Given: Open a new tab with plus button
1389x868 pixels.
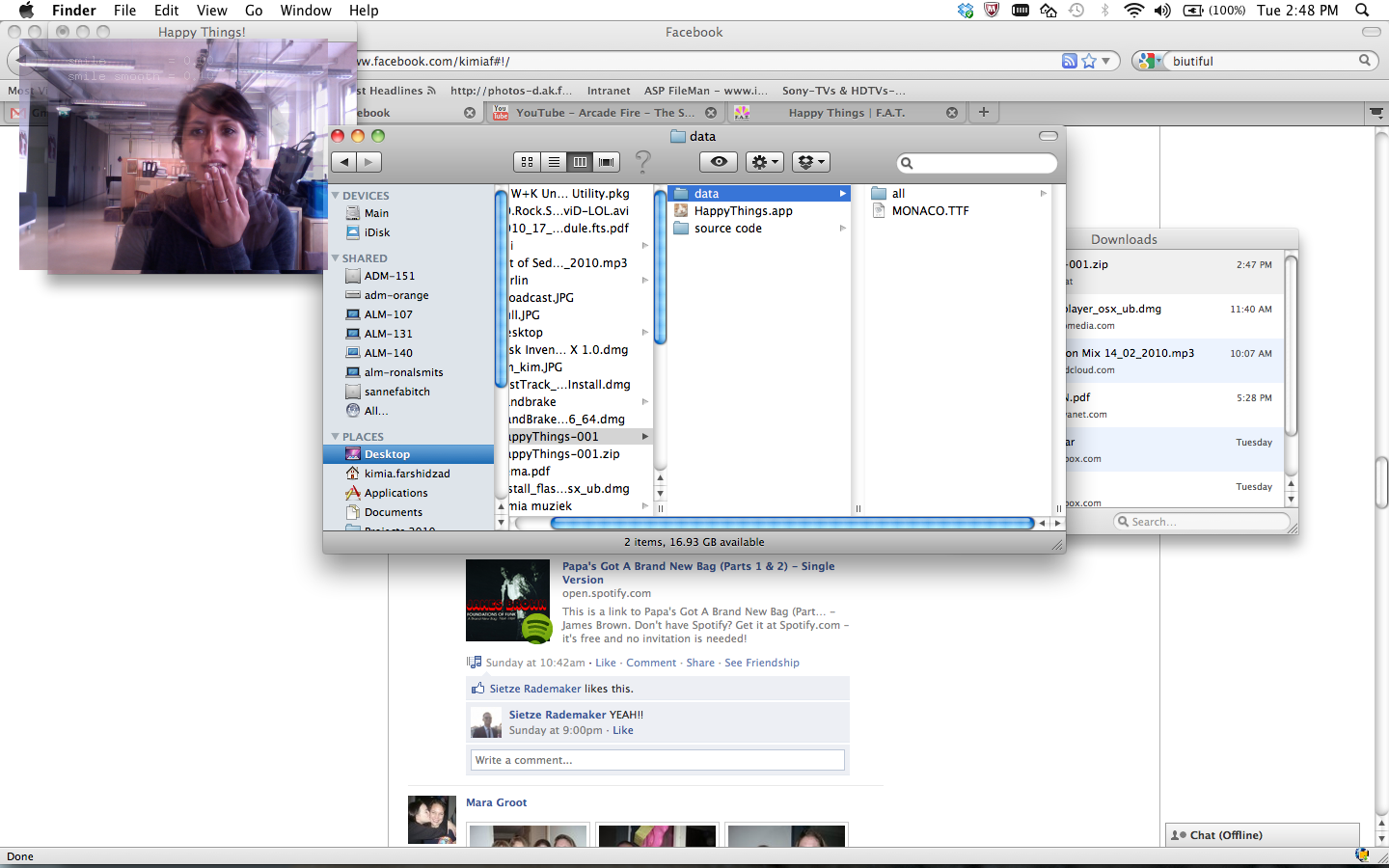Looking at the screenshot, I should point(984,112).
